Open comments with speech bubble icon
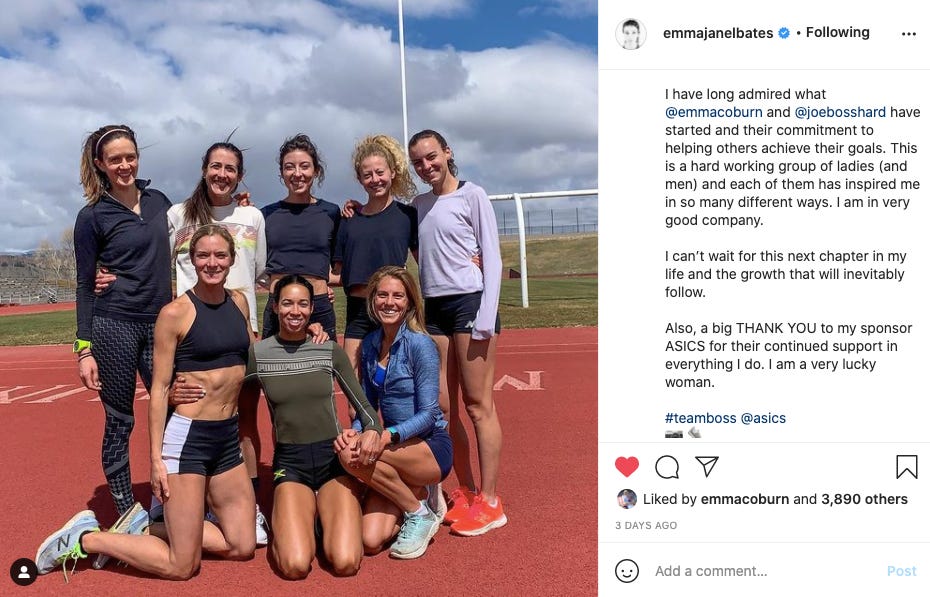The image size is (930, 597). [x=667, y=467]
